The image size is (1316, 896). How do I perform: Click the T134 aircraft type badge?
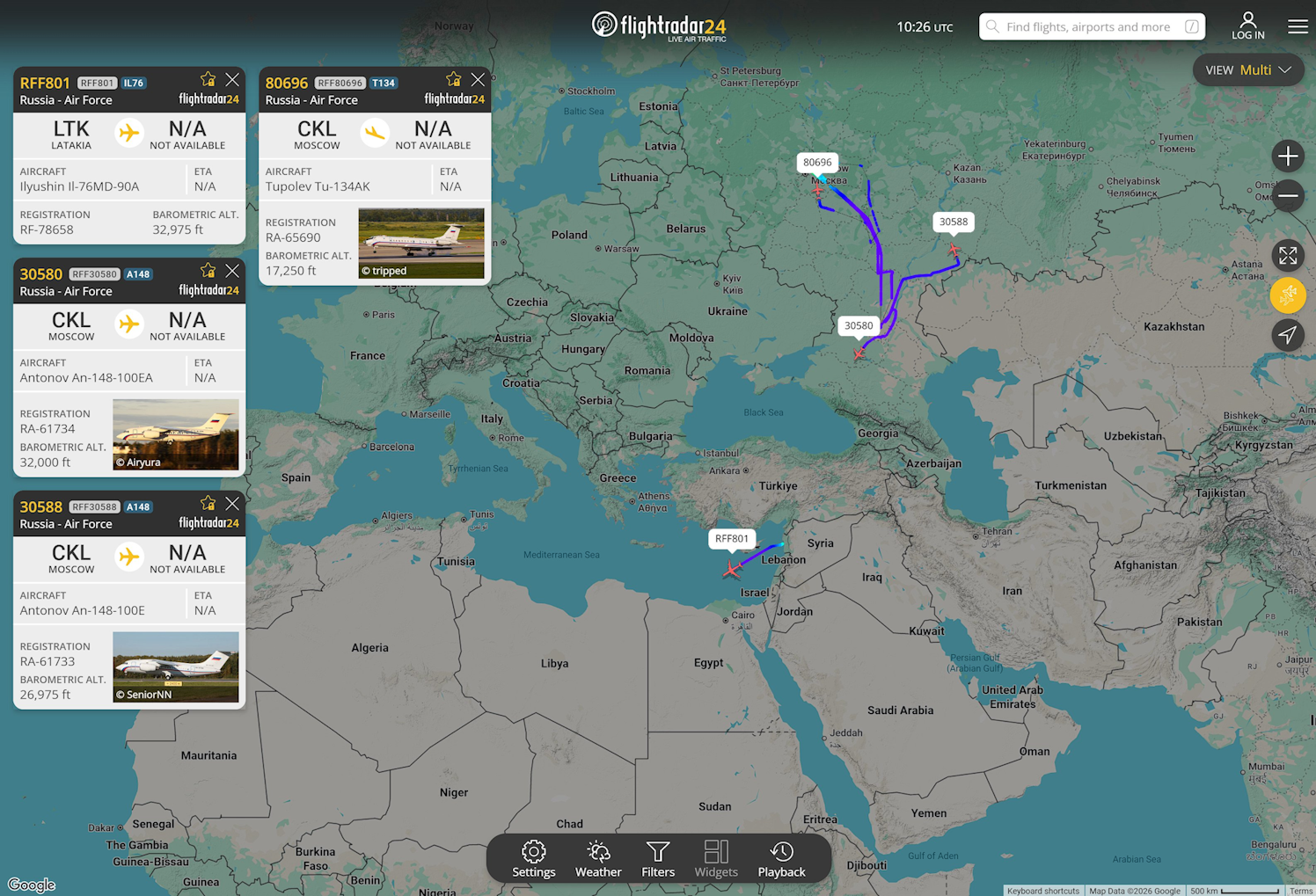tap(384, 84)
